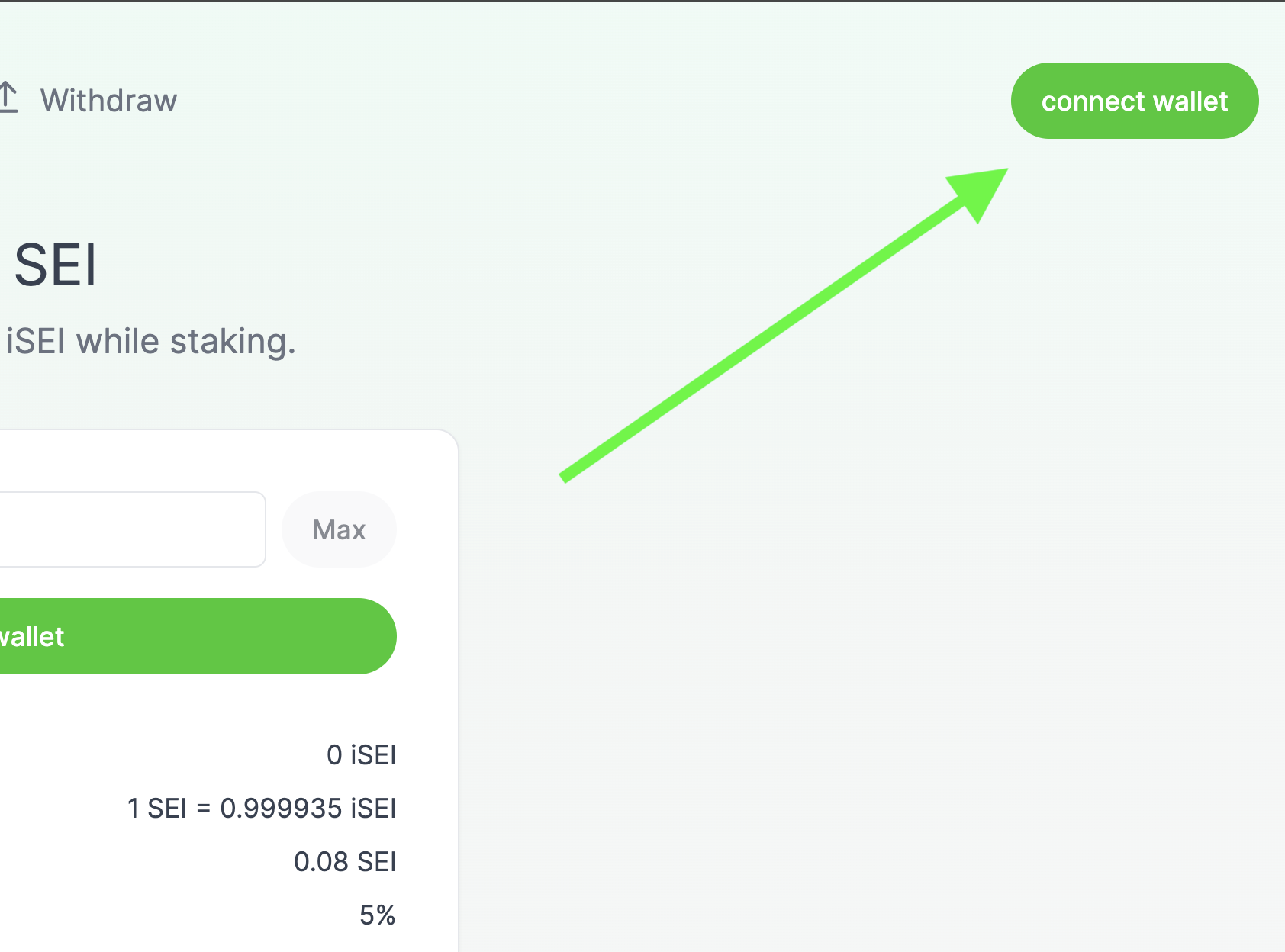The image size is (1285, 952).
Task: Click the '0.999935' number in the exchange rate
Action: click(281, 809)
